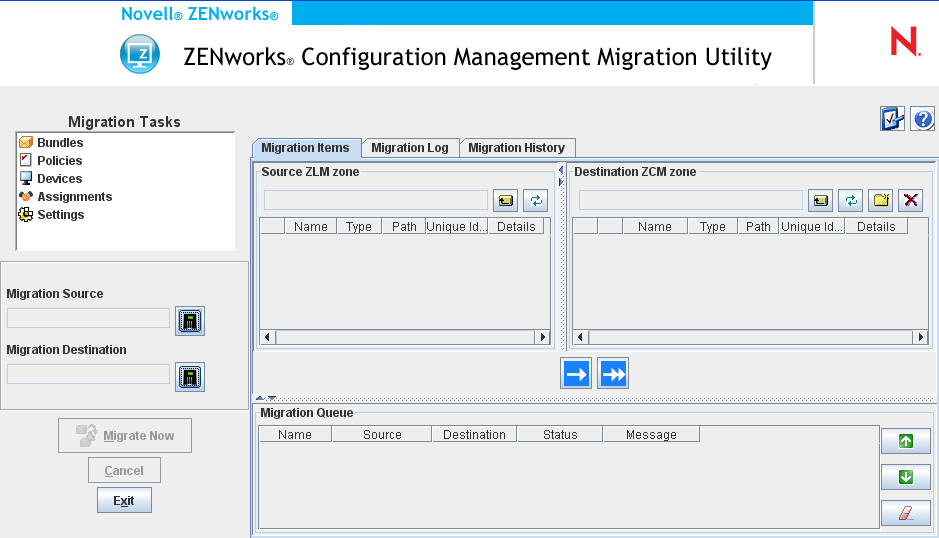Clear the queue with eraser icon
Image resolution: width=939 pixels, height=538 pixels.
pyautogui.click(x=906, y=513)
